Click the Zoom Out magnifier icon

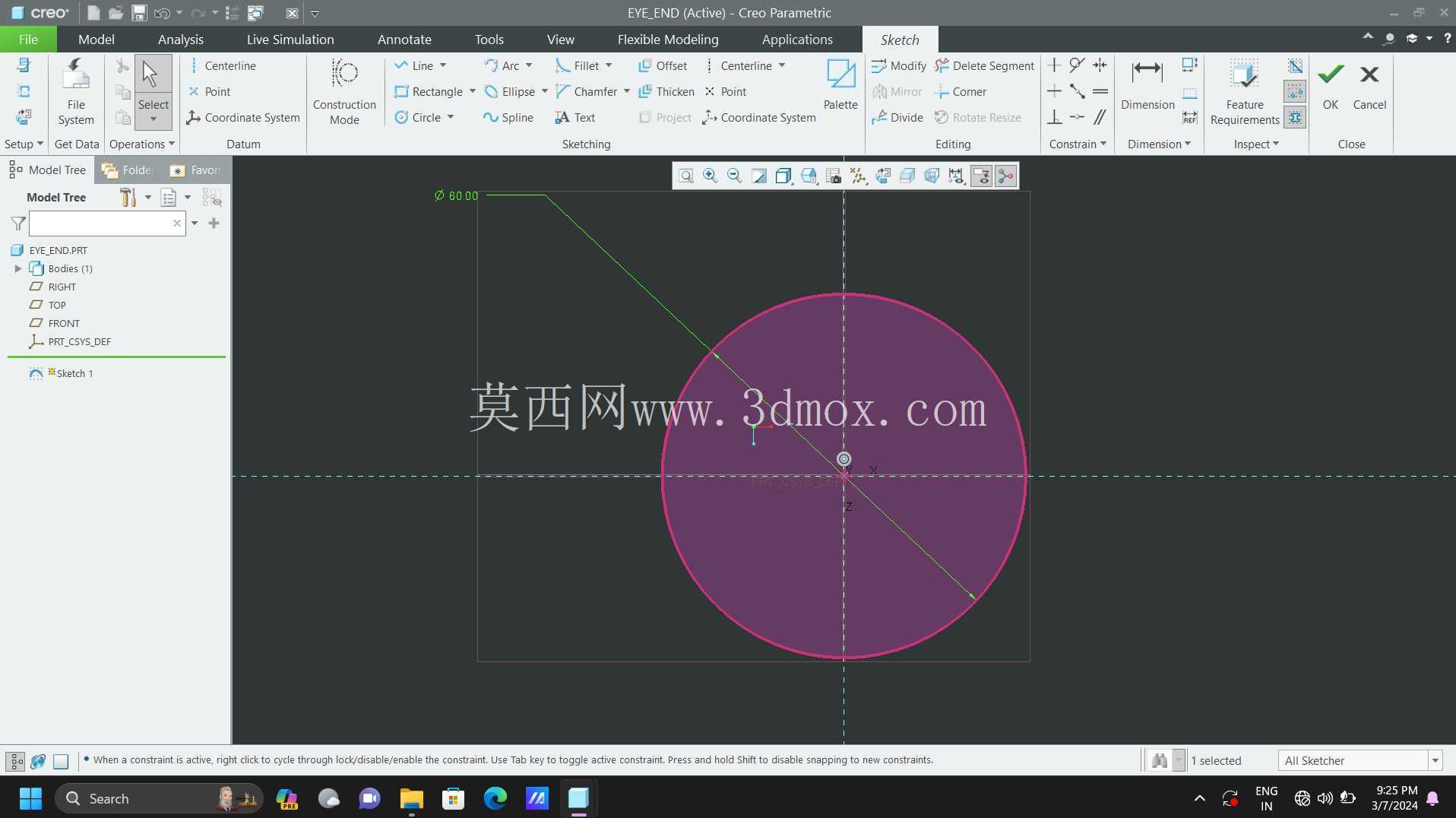pyautogui.click(x=735, y=176)
